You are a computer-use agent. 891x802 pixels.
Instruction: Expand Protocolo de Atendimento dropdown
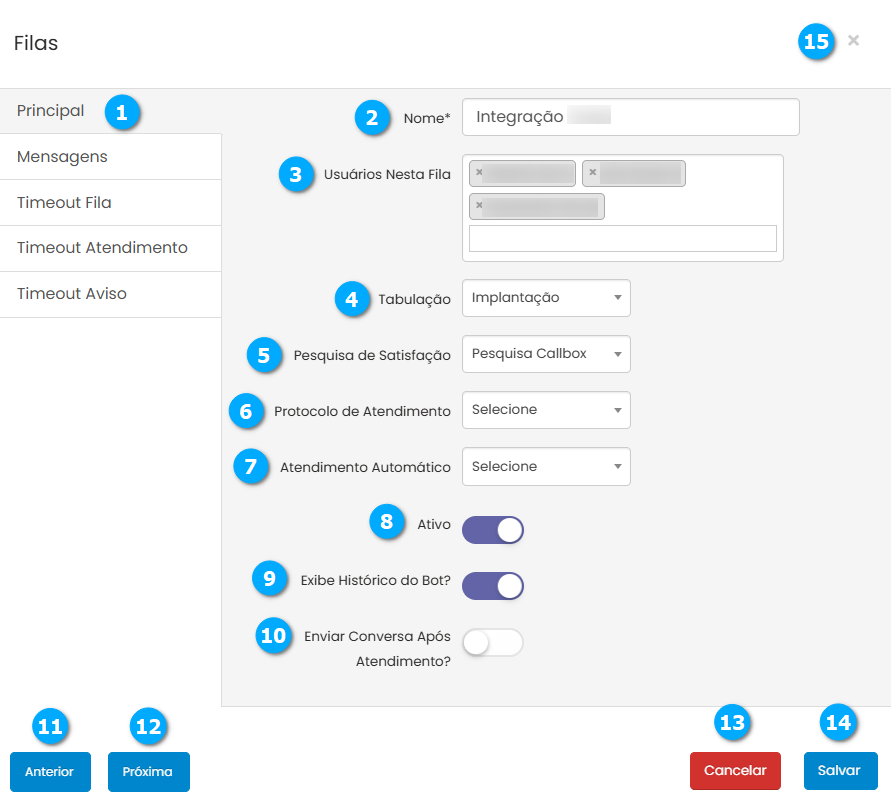546,410
